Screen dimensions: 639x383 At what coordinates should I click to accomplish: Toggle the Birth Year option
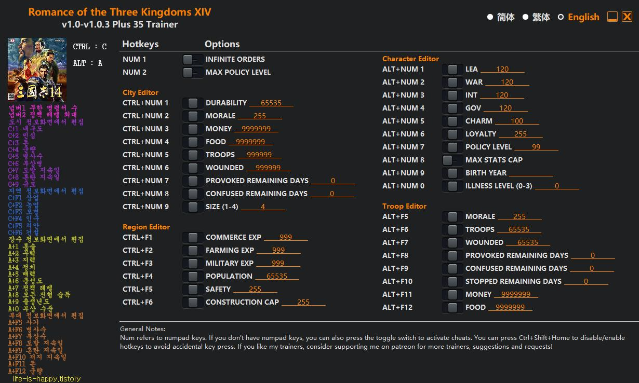coord(452,173)
